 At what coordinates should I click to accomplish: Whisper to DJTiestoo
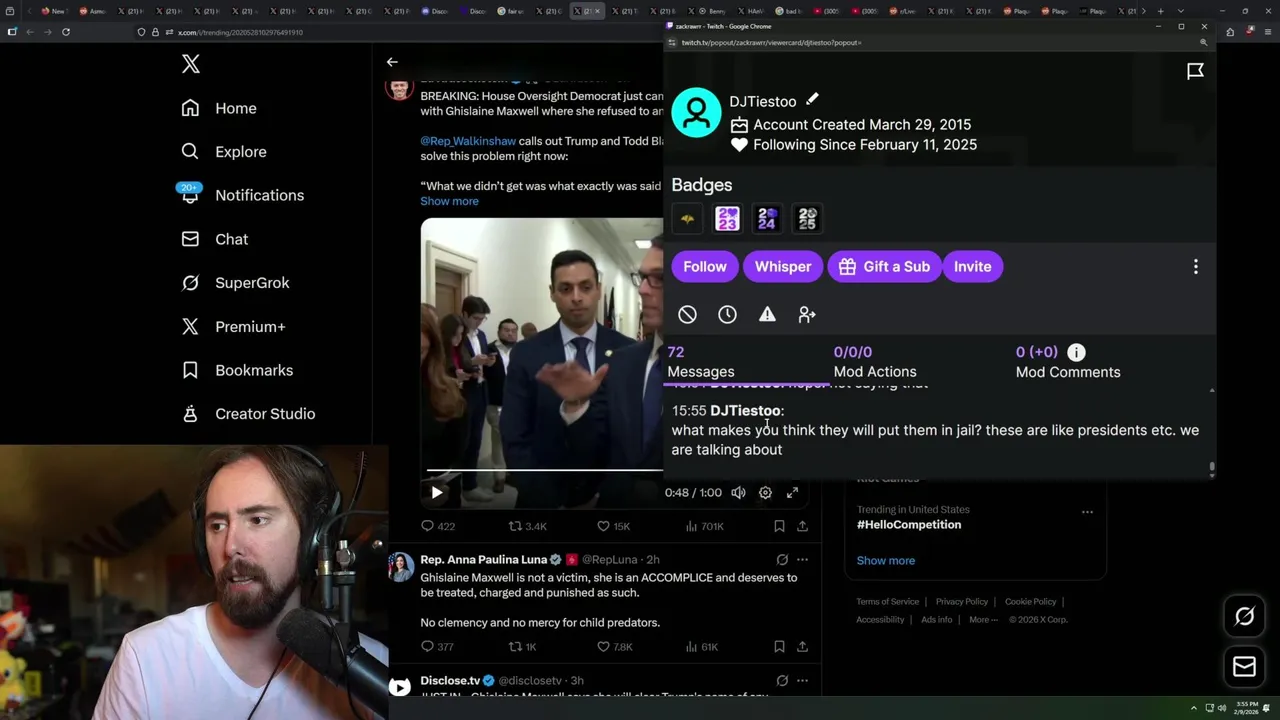[x=783, y=267]
